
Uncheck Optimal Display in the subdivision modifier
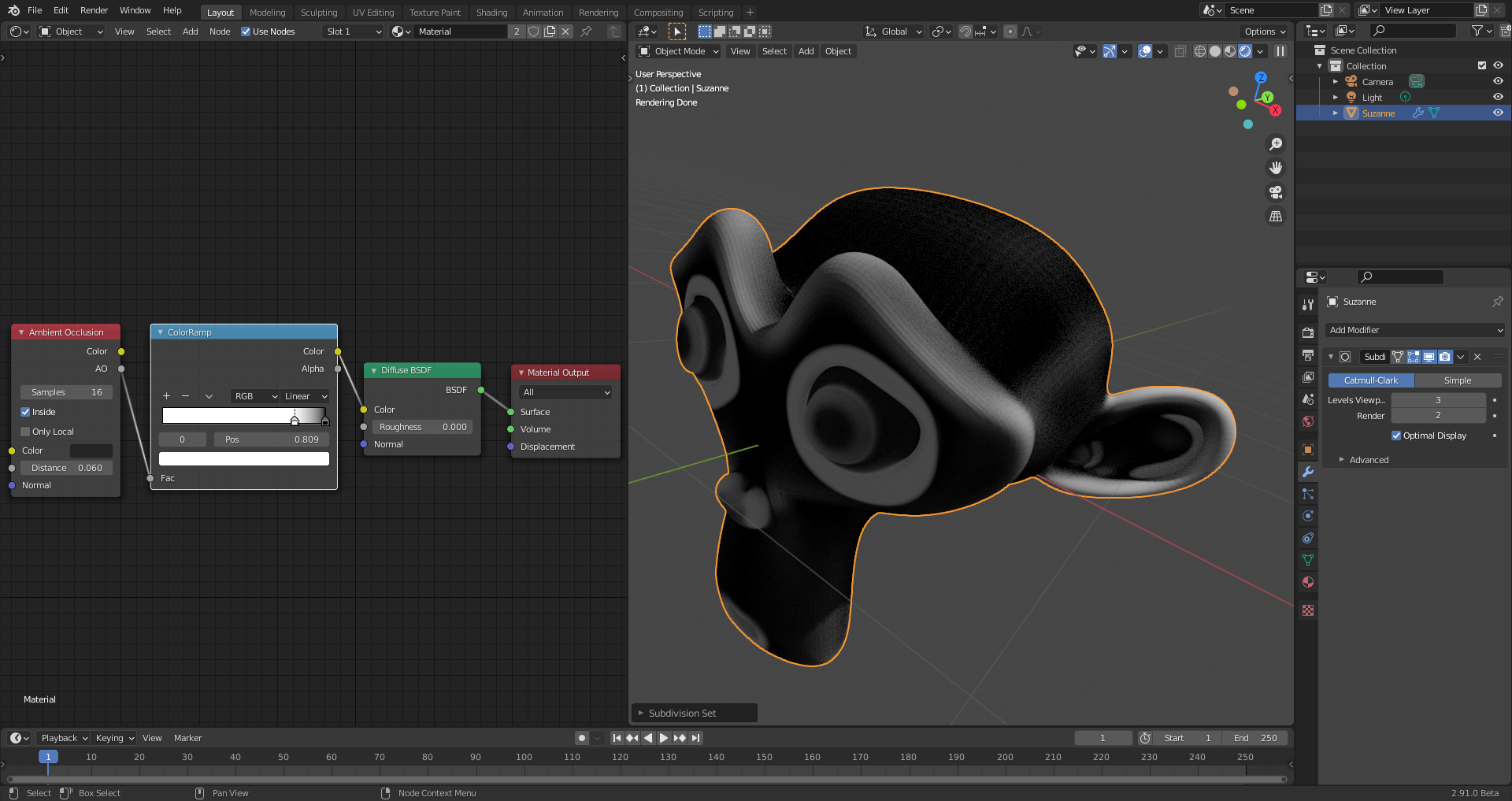[x=1396, y=435]
